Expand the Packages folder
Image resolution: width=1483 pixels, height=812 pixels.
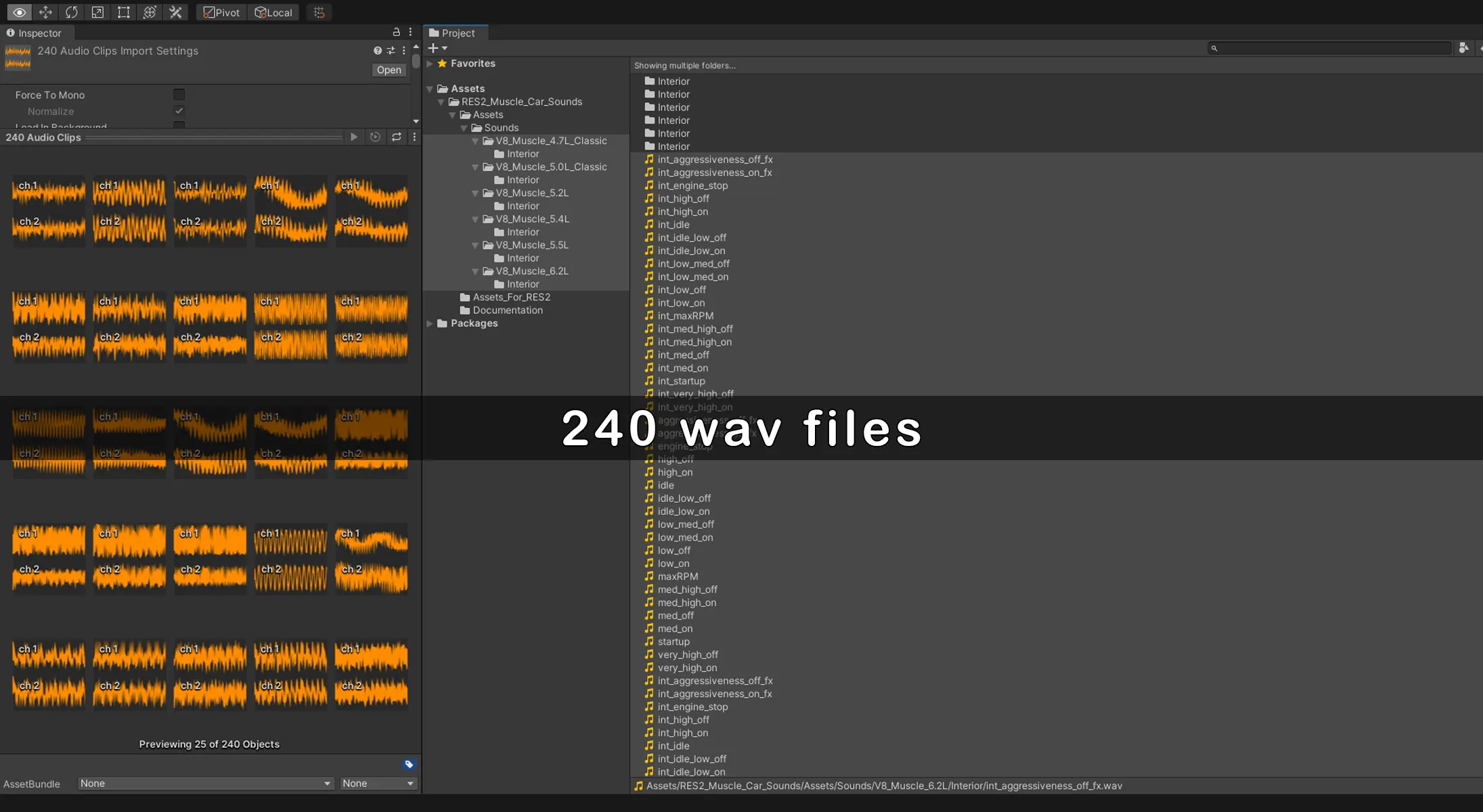coord(429,323)
